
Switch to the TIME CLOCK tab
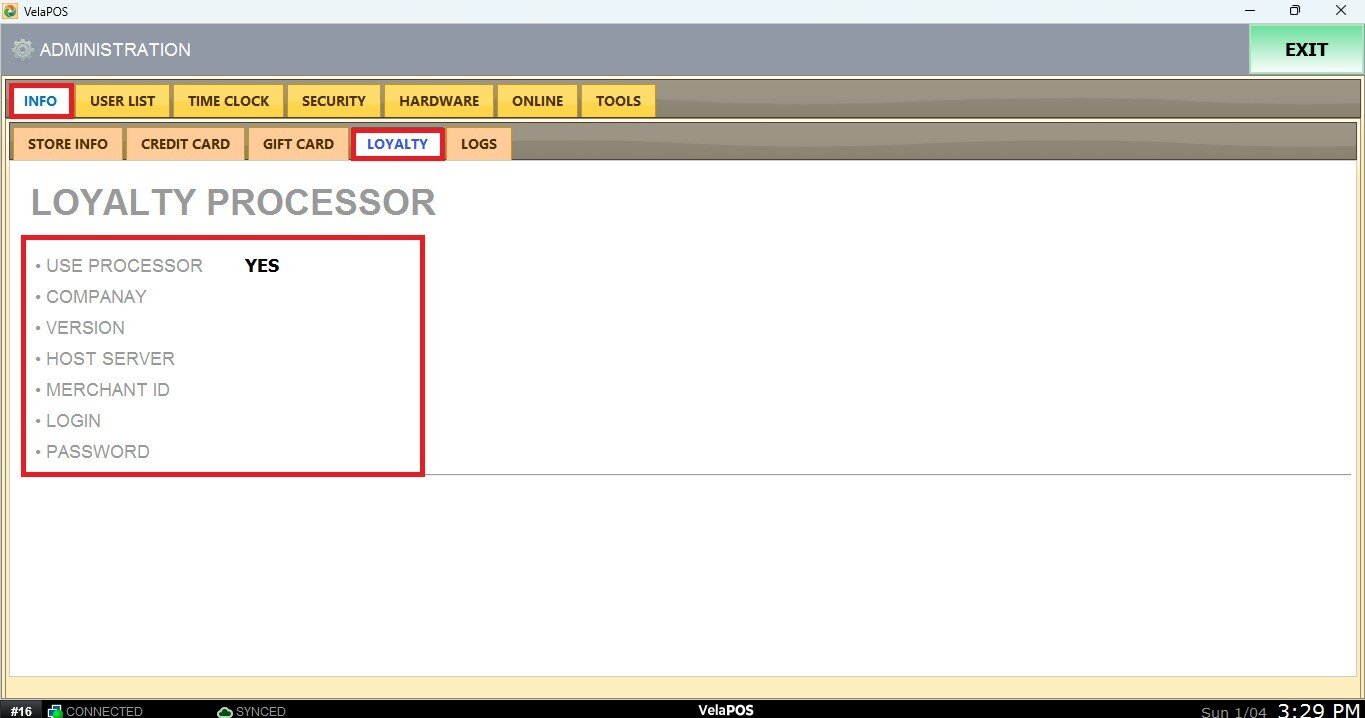228,101
